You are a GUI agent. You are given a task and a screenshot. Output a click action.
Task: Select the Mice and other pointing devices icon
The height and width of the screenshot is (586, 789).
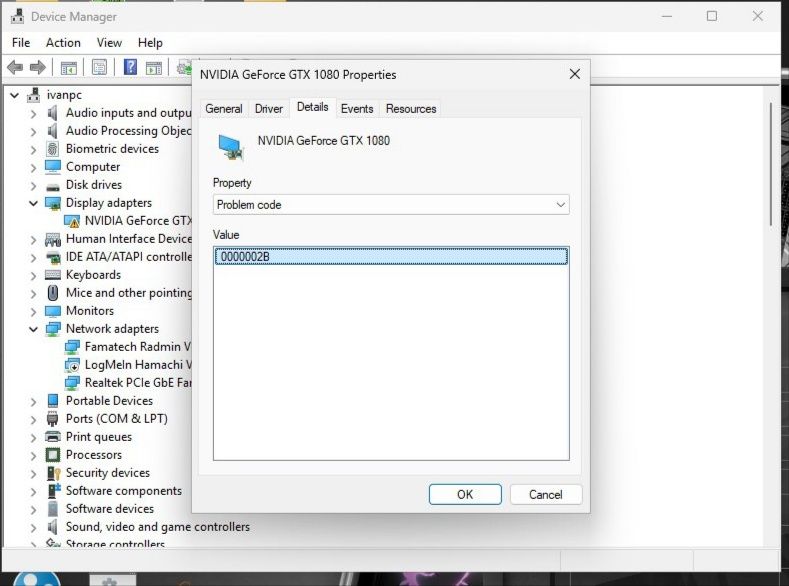pos(52,293)
